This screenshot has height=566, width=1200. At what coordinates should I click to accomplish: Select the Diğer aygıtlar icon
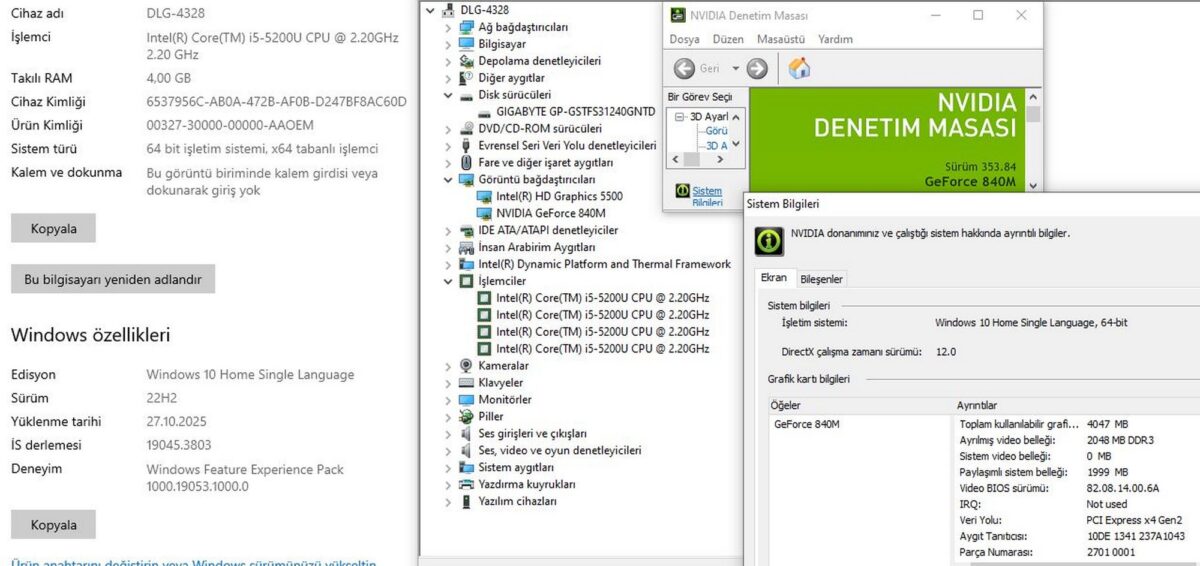tap(466, 78)
